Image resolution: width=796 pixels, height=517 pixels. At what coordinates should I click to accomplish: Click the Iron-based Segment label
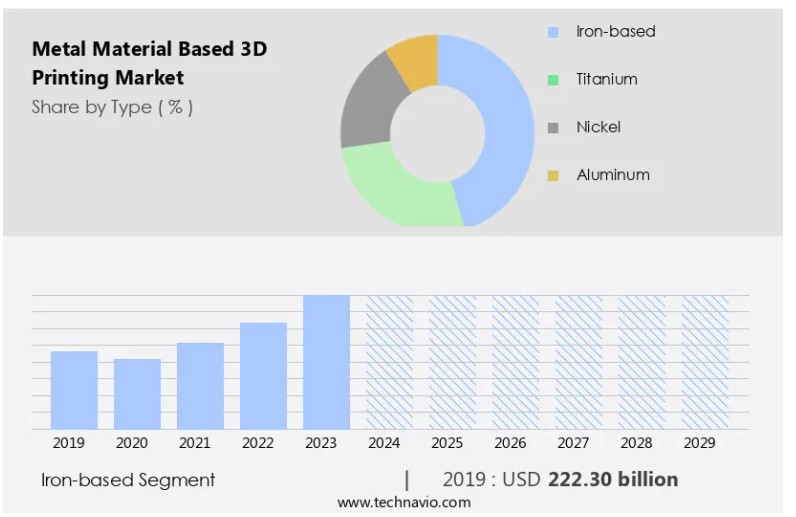pos(128,480)
